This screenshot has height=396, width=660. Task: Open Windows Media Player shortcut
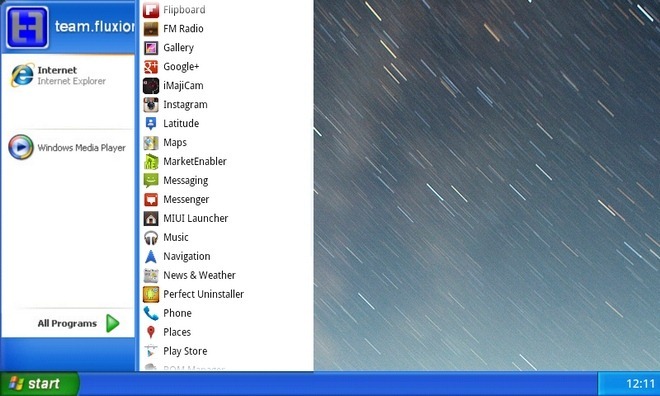(67, 147)
